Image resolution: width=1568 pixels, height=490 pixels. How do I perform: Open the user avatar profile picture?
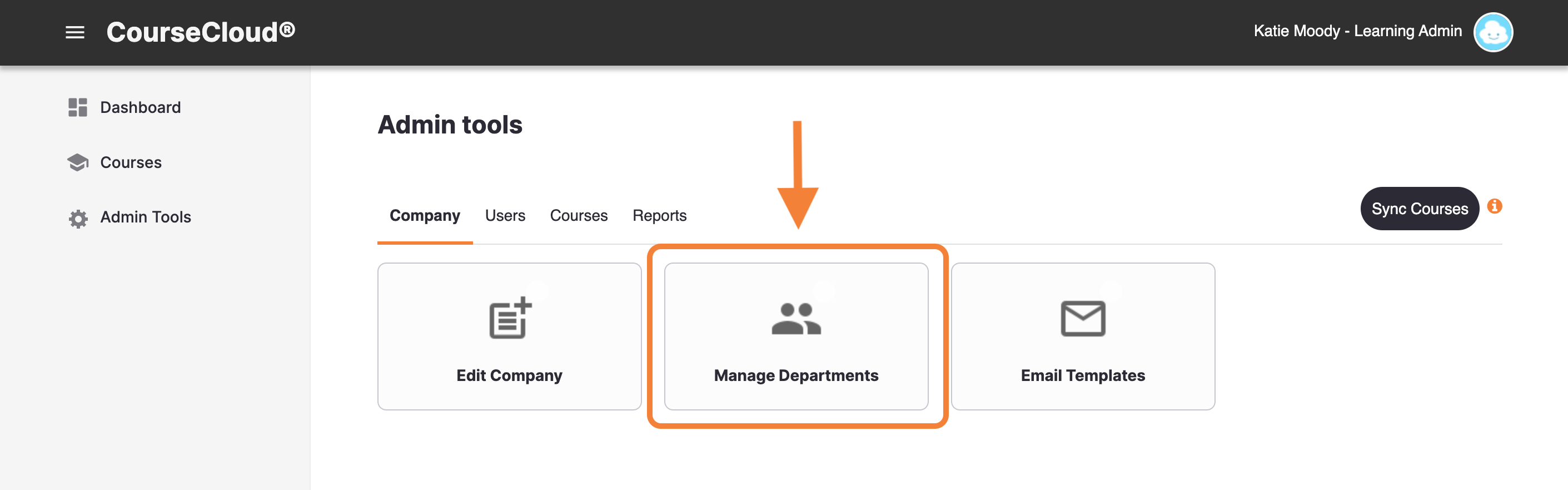(x=1492, y=32)
